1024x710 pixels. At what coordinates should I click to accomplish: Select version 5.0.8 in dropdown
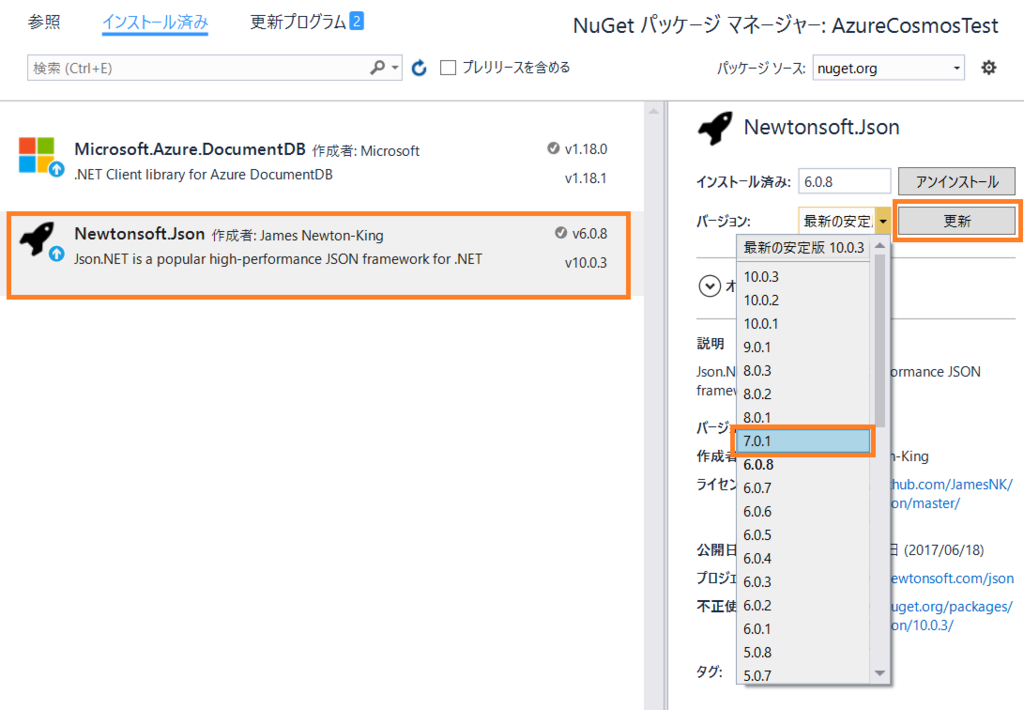click(x=803, y=653)
